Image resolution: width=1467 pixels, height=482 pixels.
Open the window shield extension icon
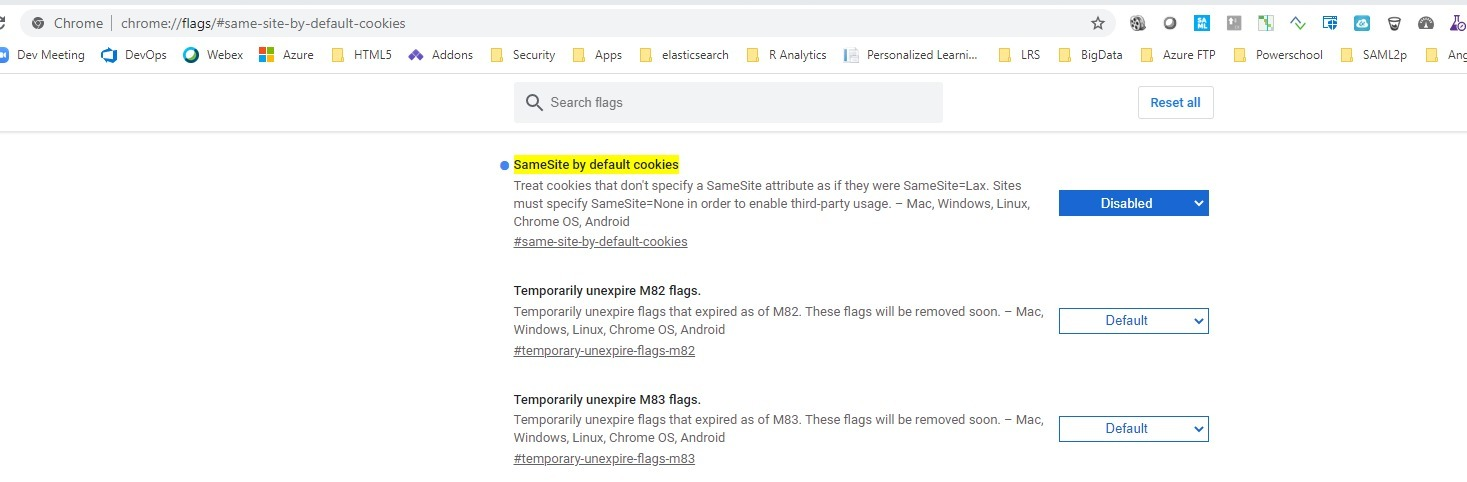point(1330,23)
